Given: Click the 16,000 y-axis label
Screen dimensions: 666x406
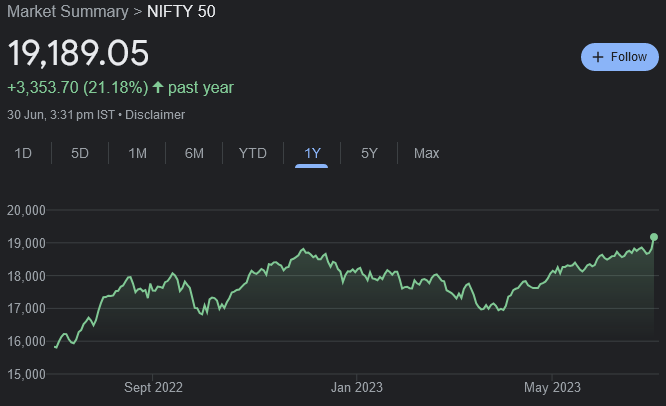Looking at the screenshot, I should pos(26,341).
